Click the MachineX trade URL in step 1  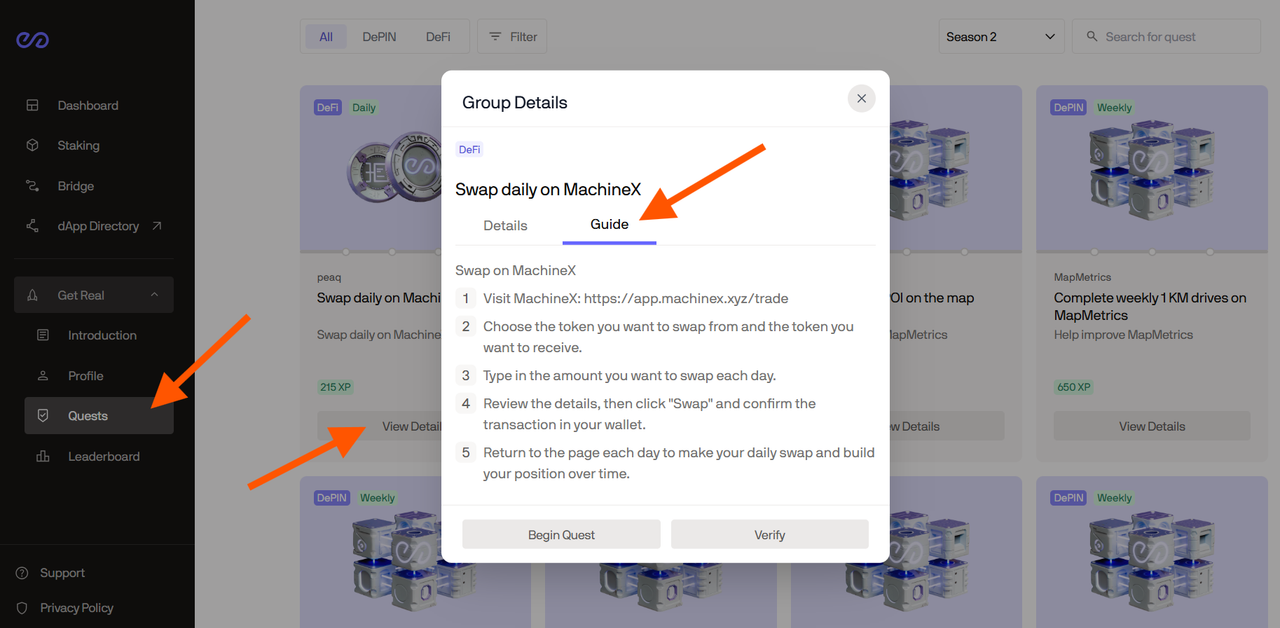click(686, 298)
